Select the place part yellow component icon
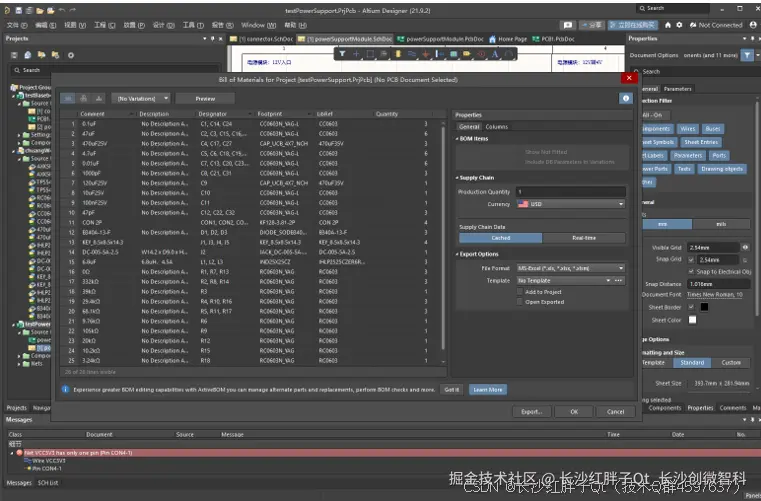 [398, 54]
